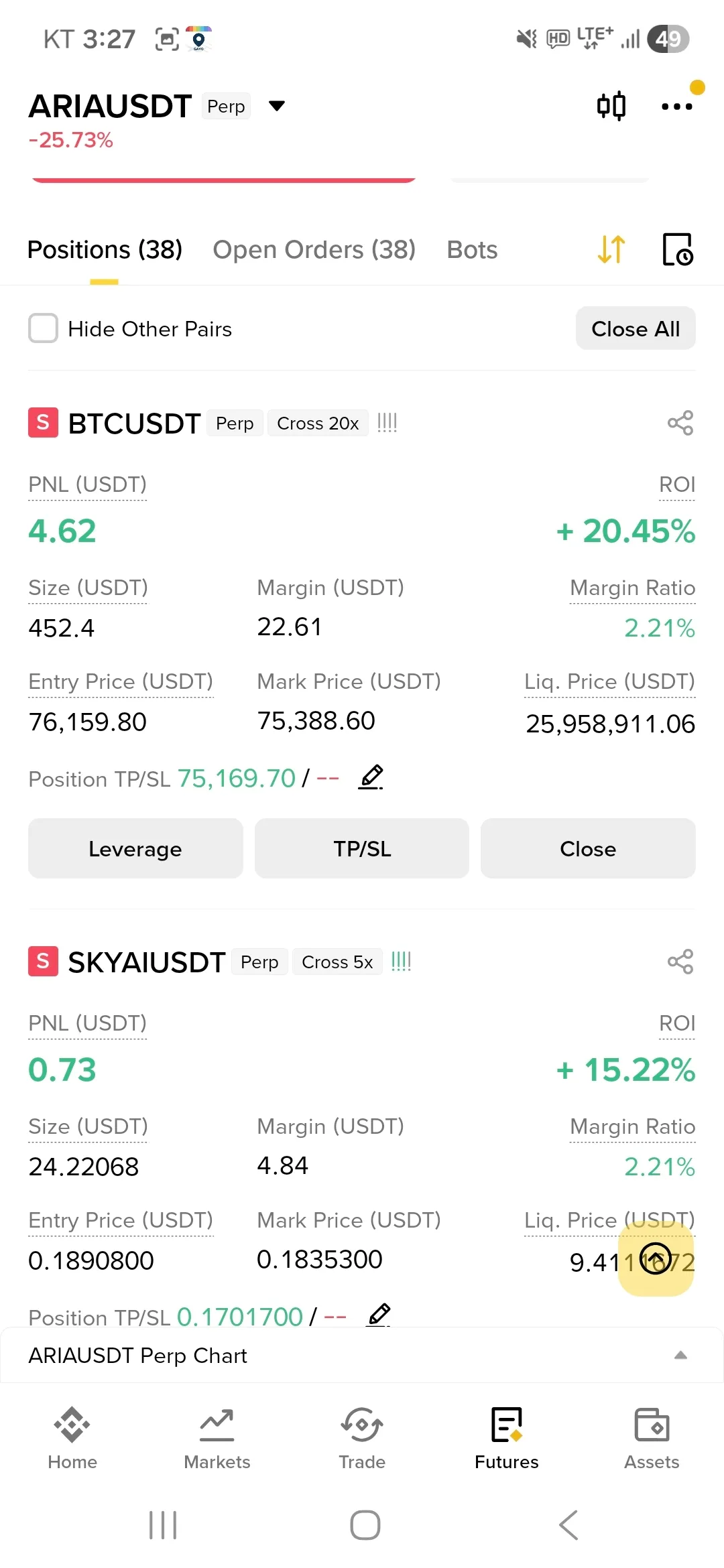Viewport: 724px width, 1568px height.
Task: Open the ARIAUSDT pair dropdown arrow
Action: pyautogui.click(x=277, y=106)
